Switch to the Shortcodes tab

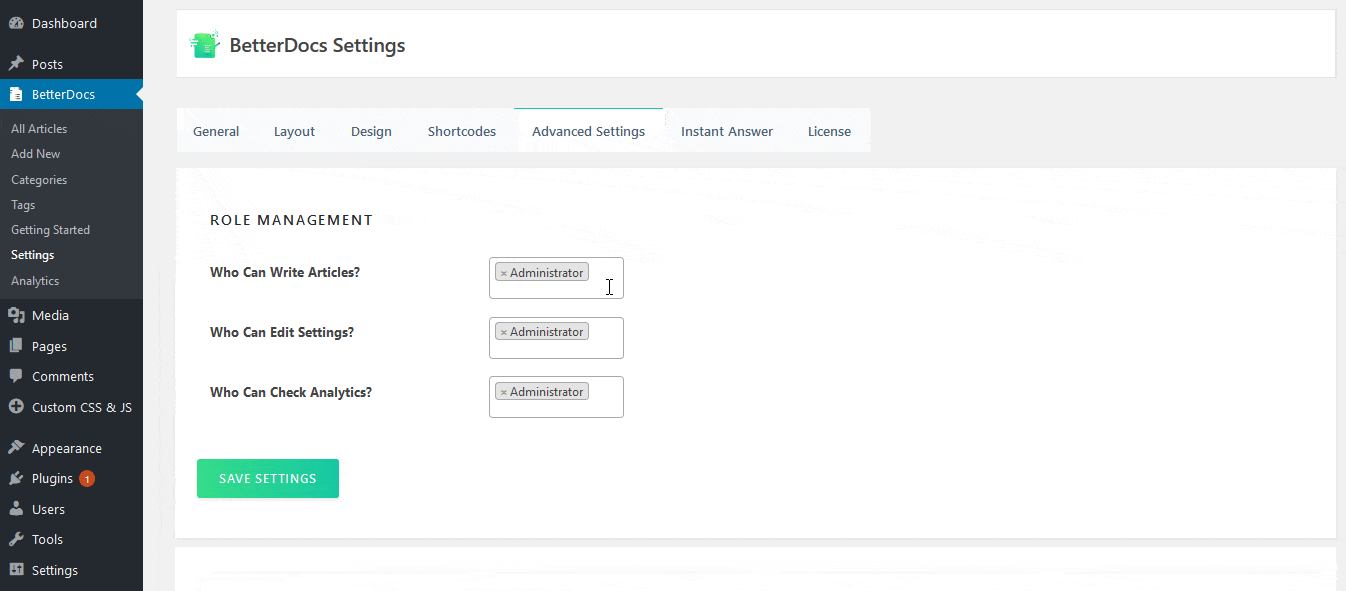tap(461, 131)
